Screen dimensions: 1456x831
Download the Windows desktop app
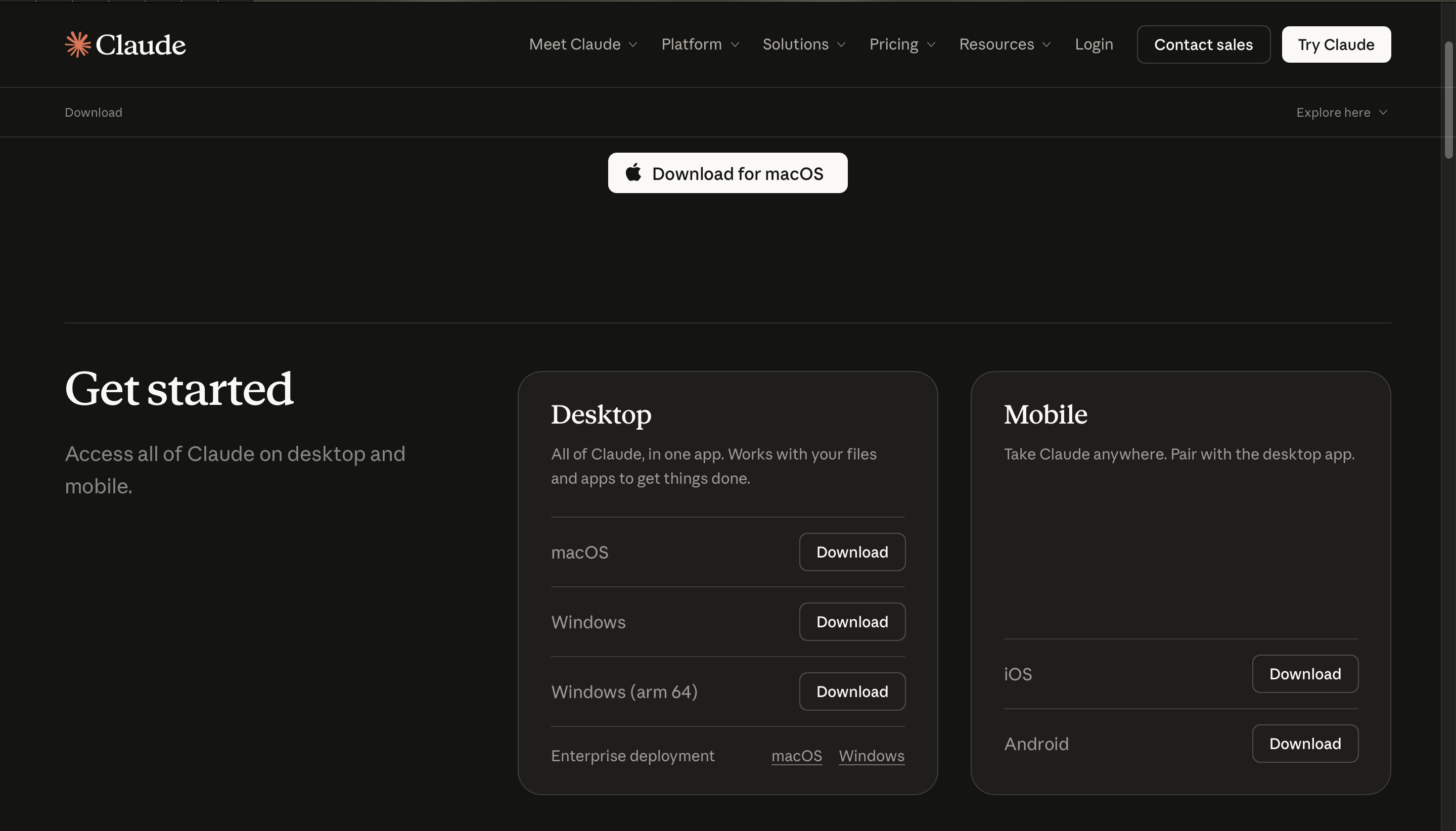point(852,622)
